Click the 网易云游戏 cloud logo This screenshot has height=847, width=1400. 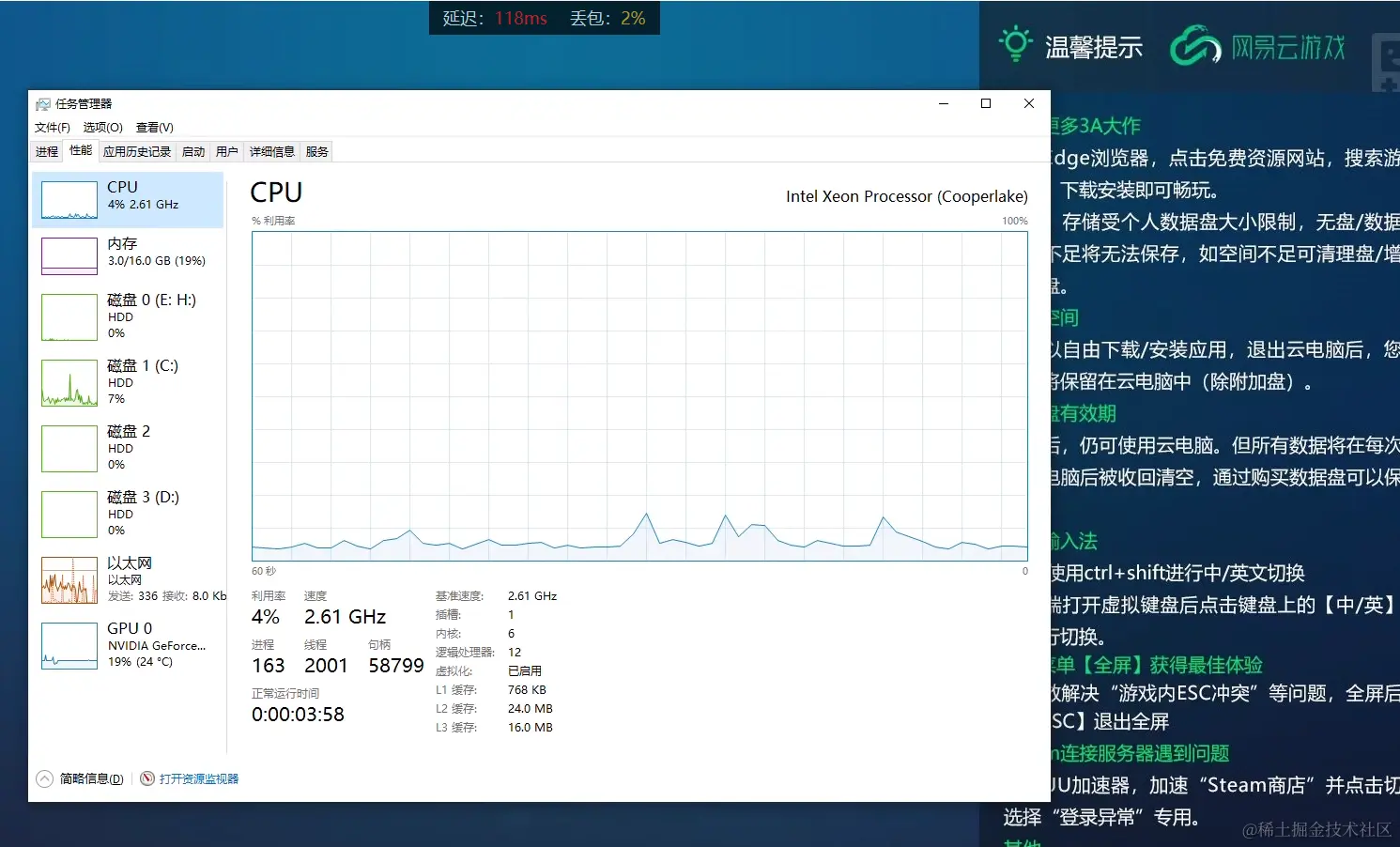click(1195, 45)
